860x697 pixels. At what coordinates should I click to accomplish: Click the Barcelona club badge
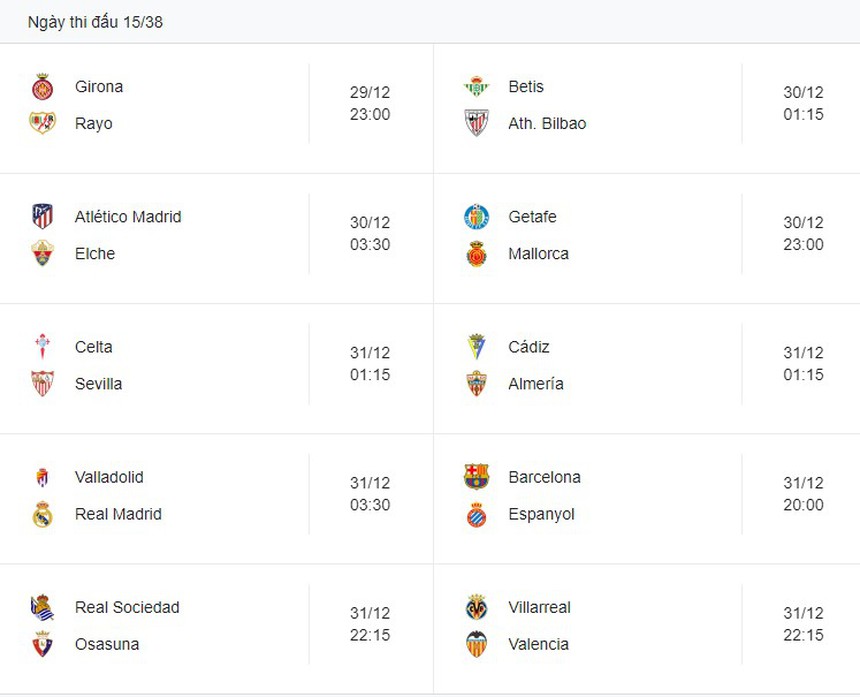(x=476, y=477)
